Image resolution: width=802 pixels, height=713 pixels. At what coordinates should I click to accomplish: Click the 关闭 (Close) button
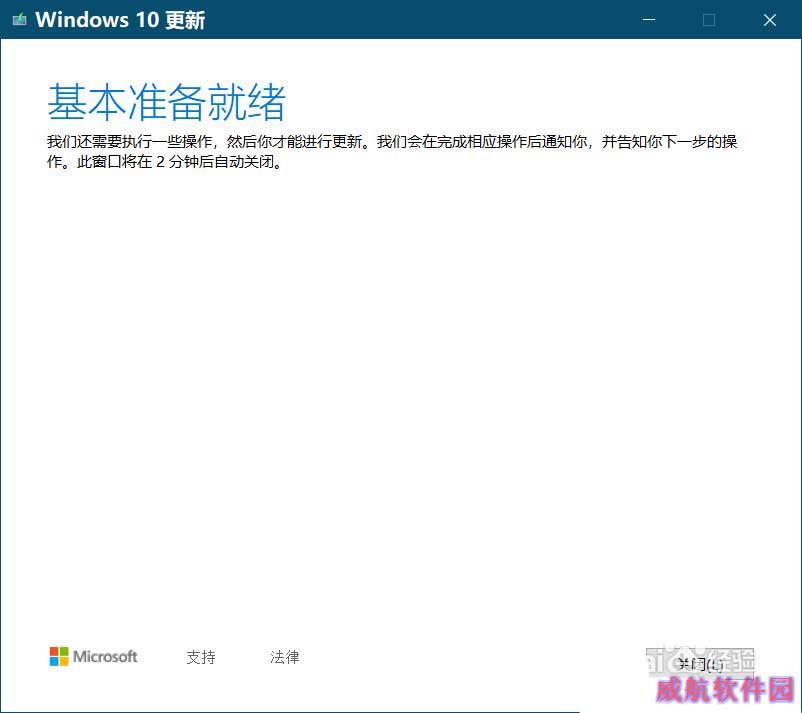coord(700,663)
